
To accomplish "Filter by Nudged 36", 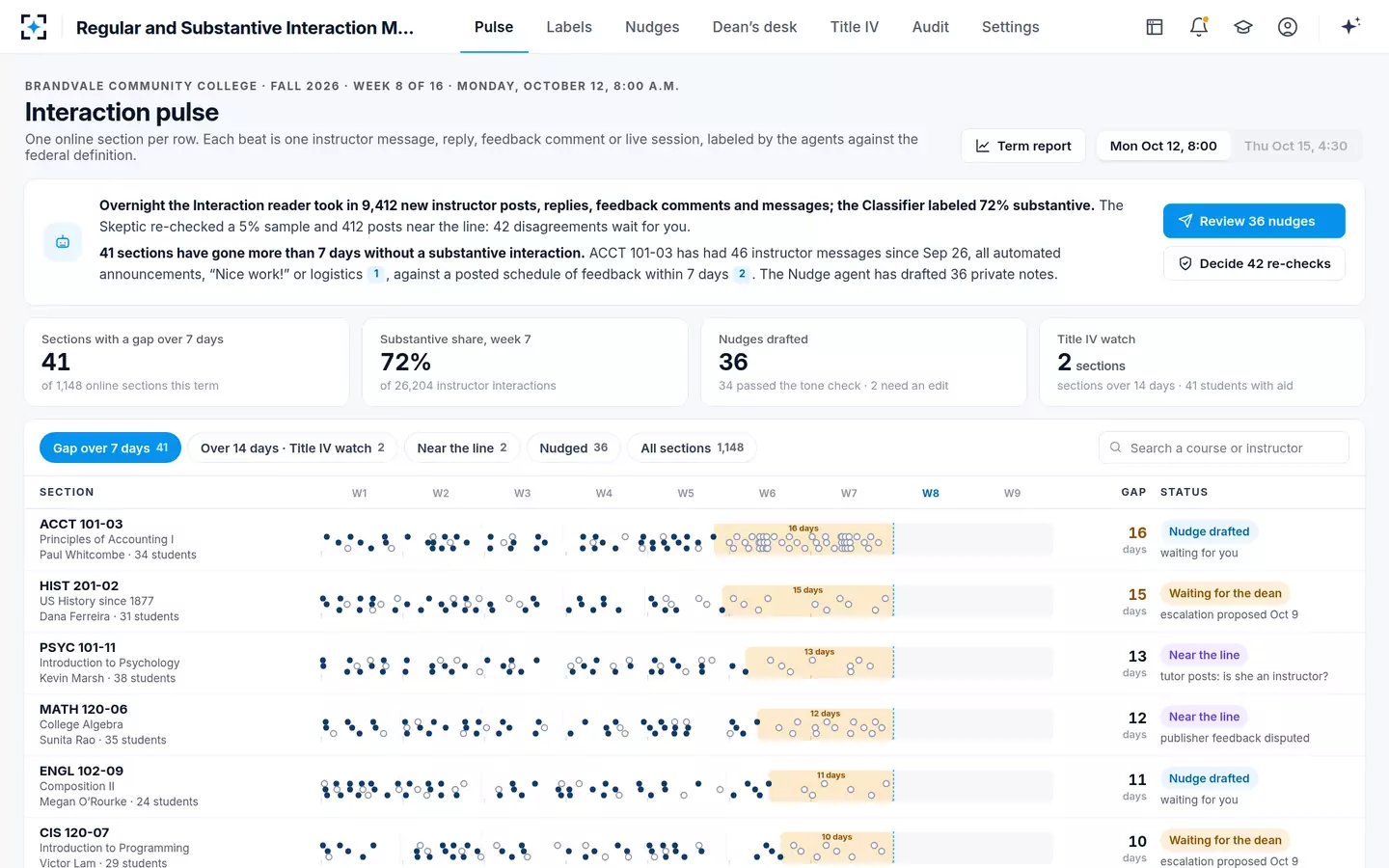I will [x=574, y=448].
